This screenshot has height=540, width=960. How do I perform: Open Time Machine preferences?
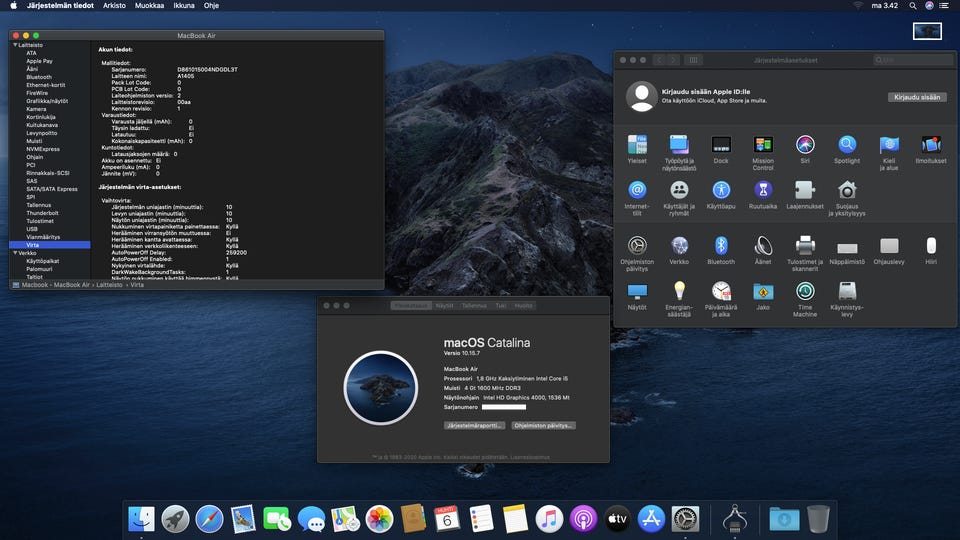[805, 292]
